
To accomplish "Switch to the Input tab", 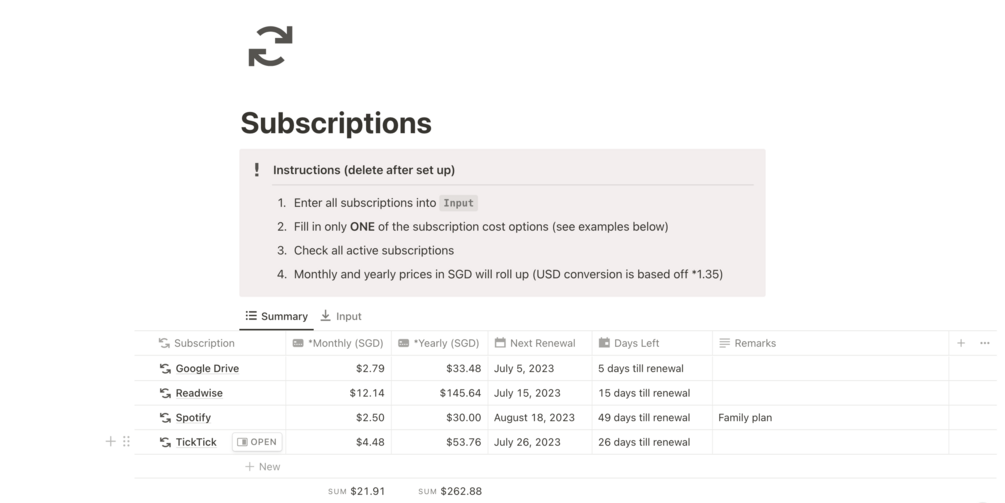I will click(x=341, y=316).
